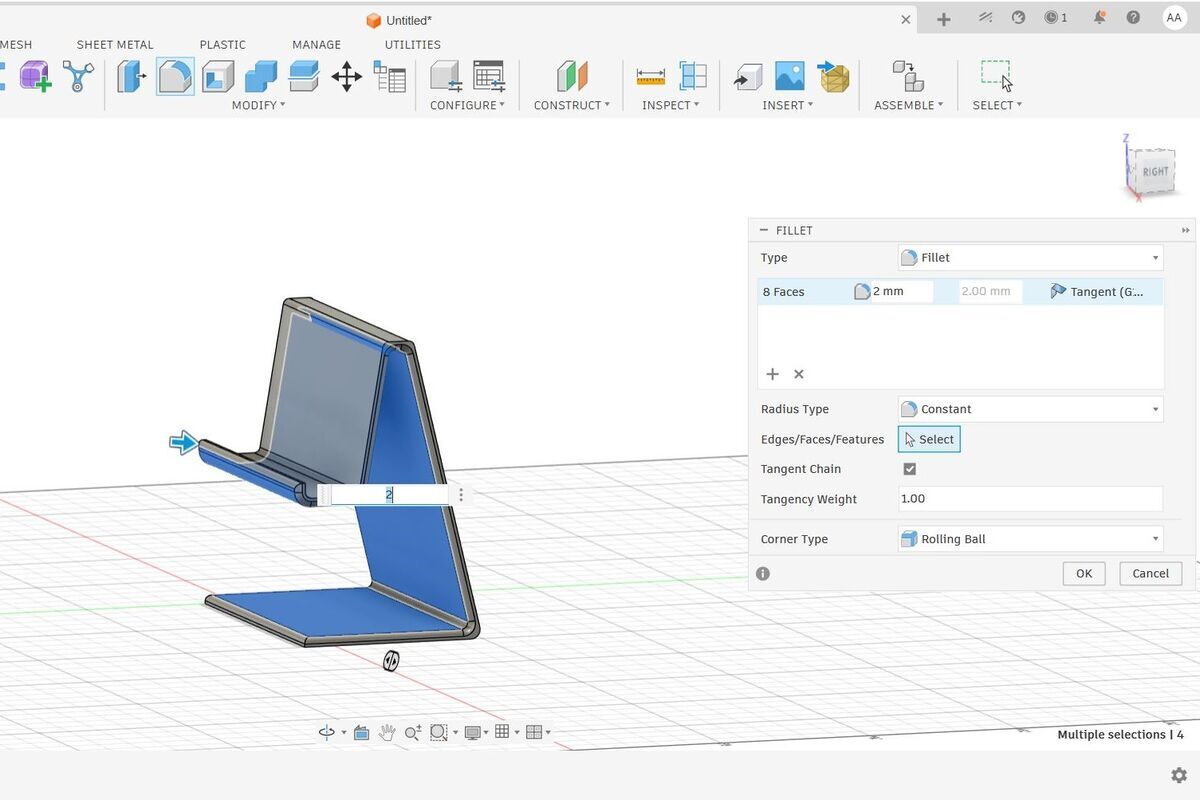Open the Viewports layout icon
Viewport: 1200px width, 800px height.
[x=534, y=732]
